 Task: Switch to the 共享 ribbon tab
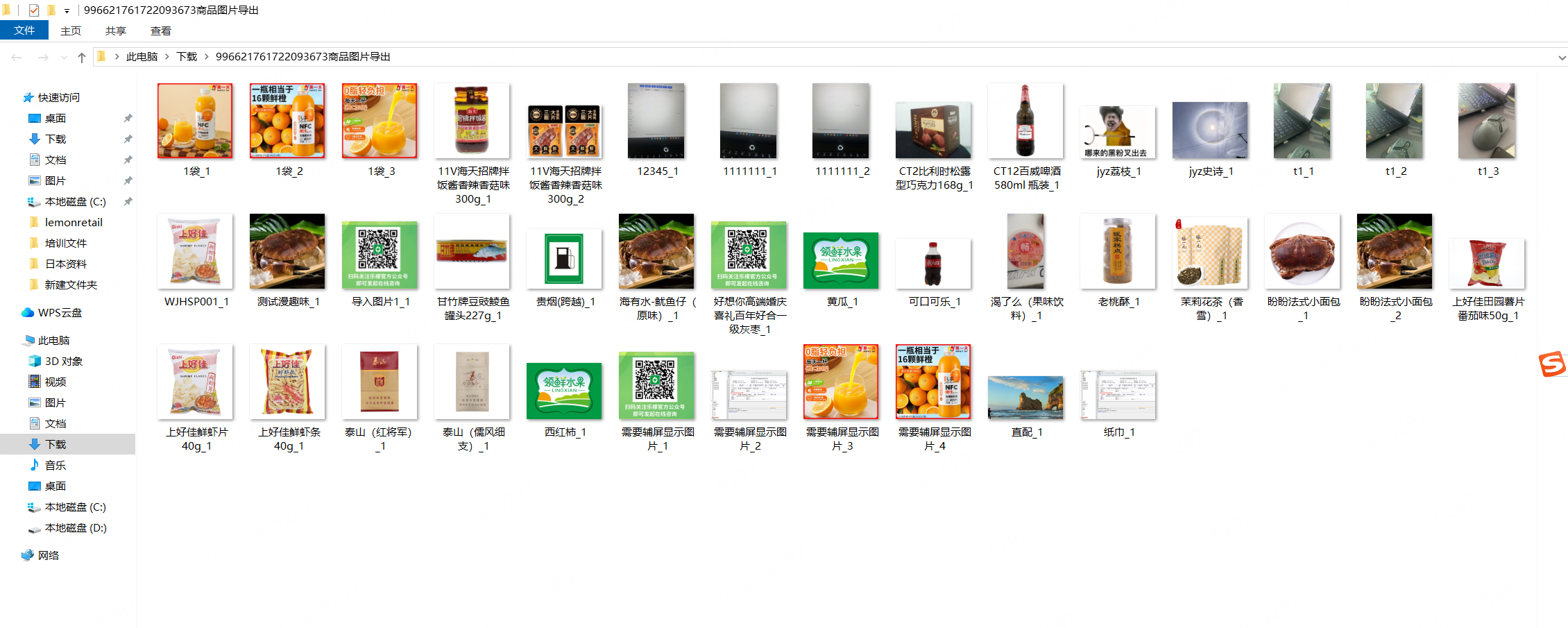tap(116, 31)
